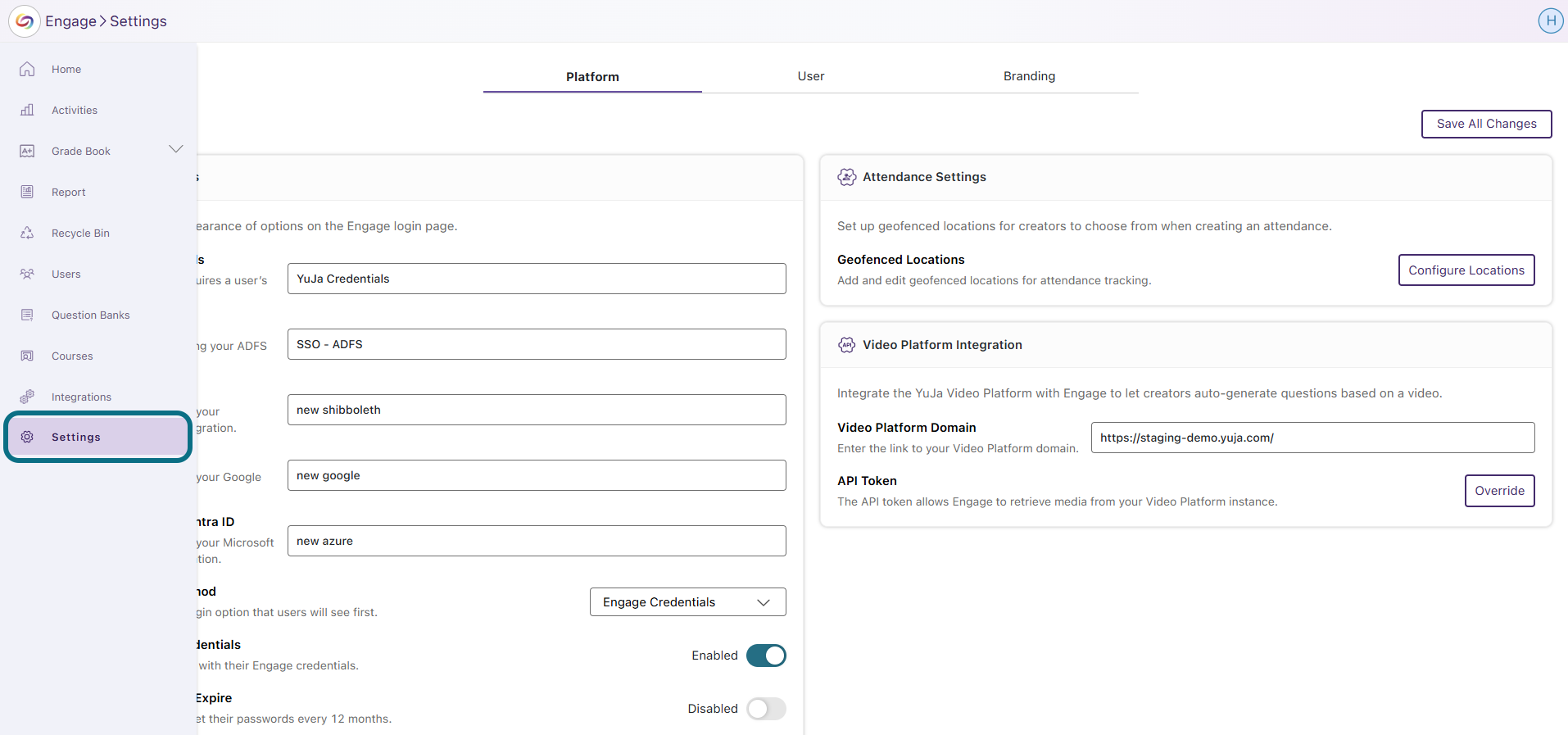Click the new shibboleth text field
This screenshot has height=735, width=1568.
537,410
